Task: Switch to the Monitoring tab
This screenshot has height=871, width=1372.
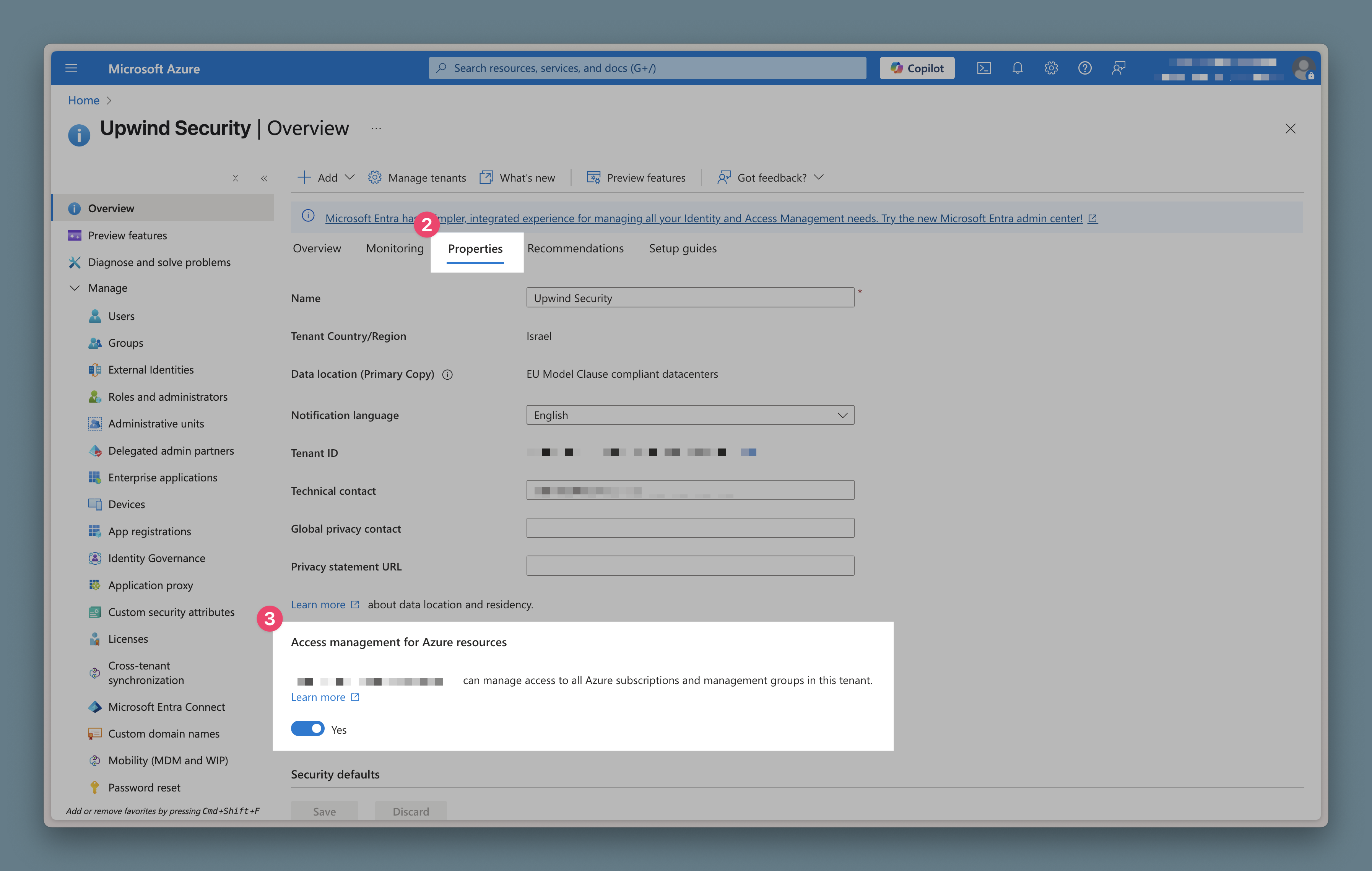Action: pos(395,249)
